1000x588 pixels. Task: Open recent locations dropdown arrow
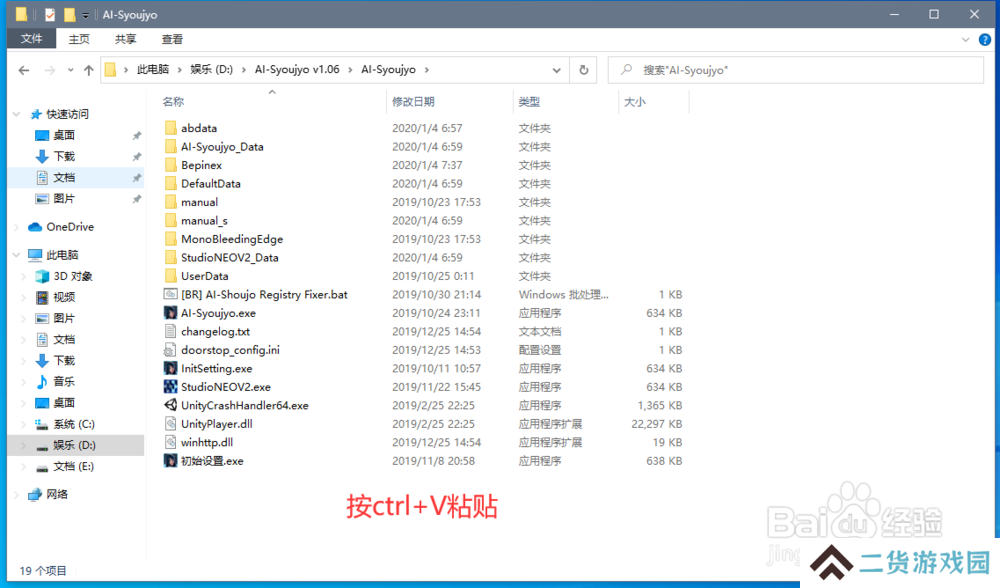(70, 70)
